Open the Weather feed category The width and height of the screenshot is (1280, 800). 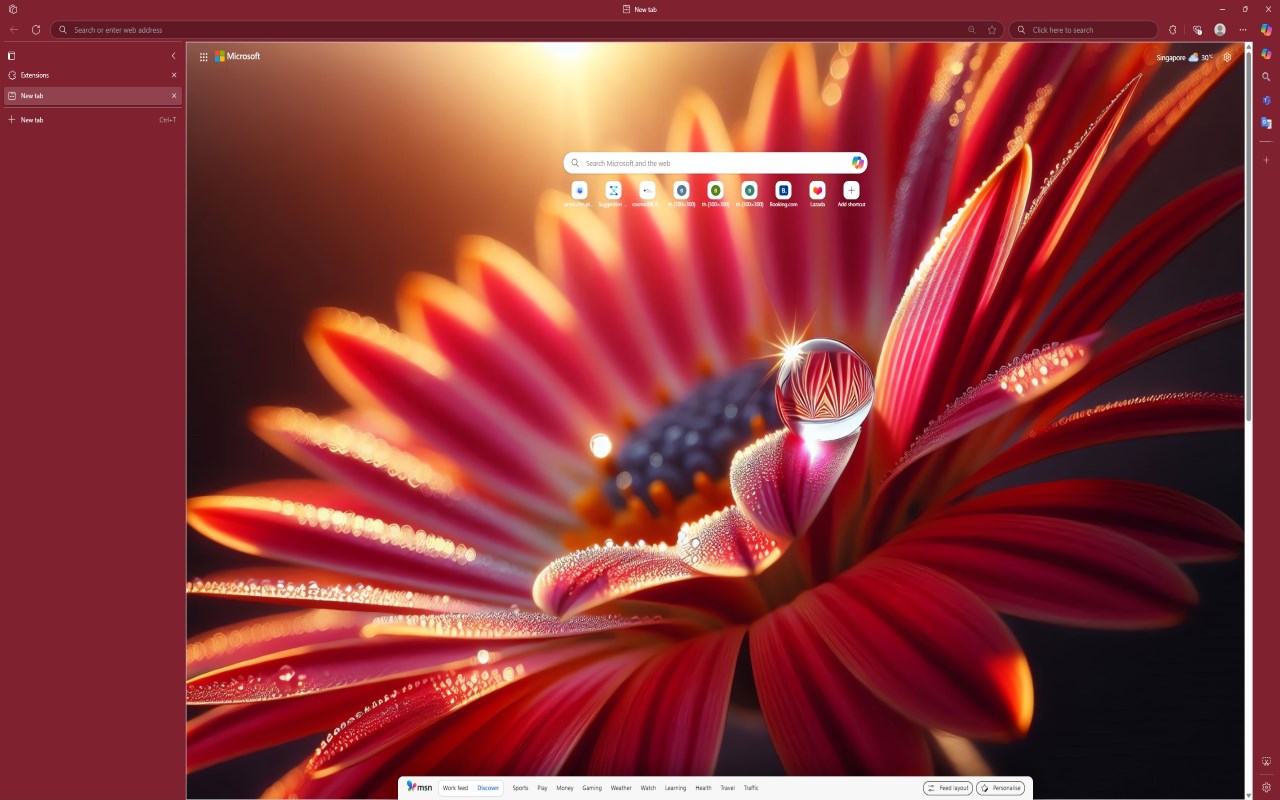[x=621, y=788]
